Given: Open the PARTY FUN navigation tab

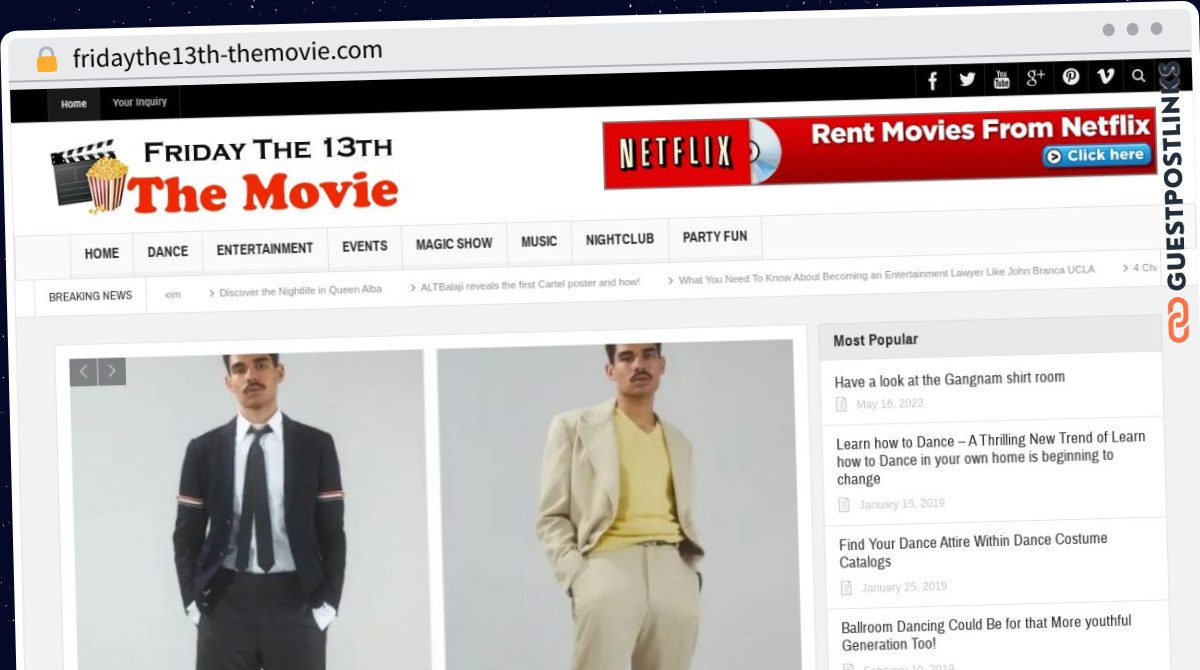Looking at the screenshot, I should point(715,237).
